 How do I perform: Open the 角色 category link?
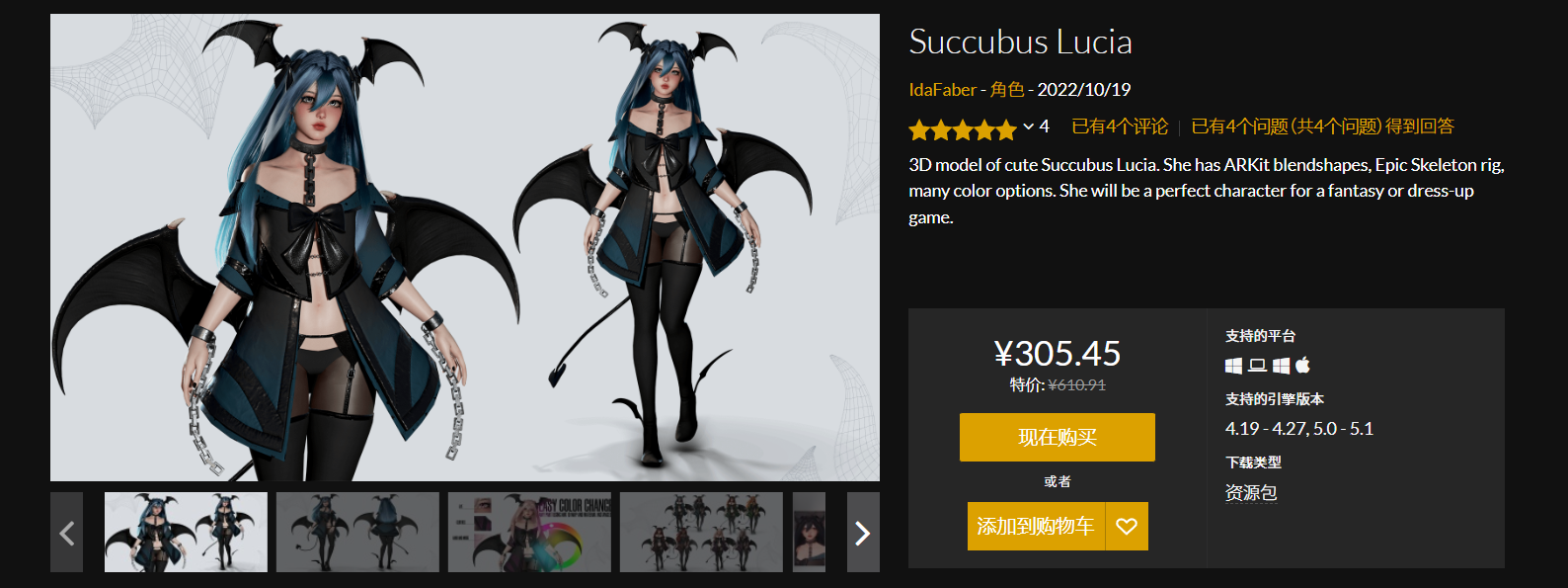(x=1007, y=90)
